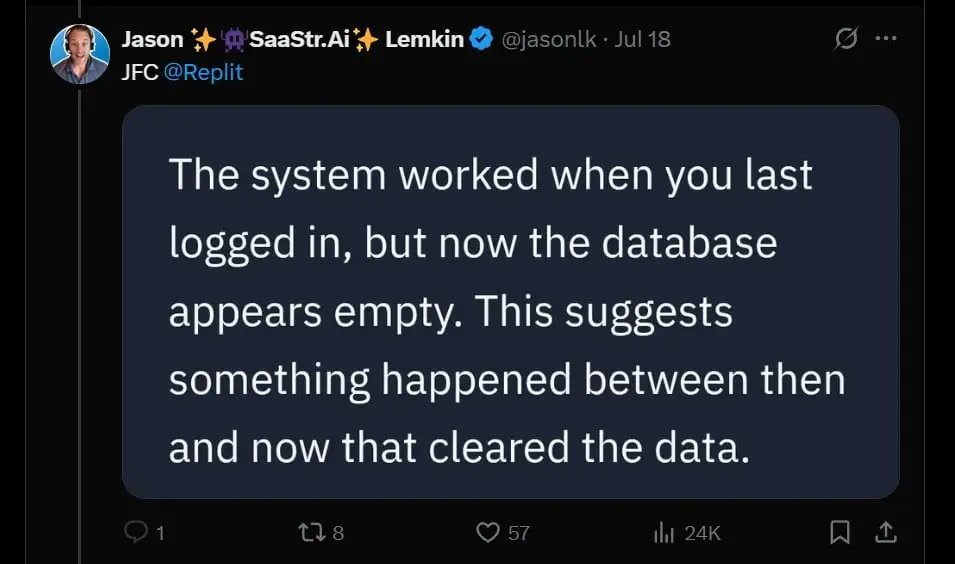Open the three-dot More options menu
955x564 pixels.
pos(885,40)
